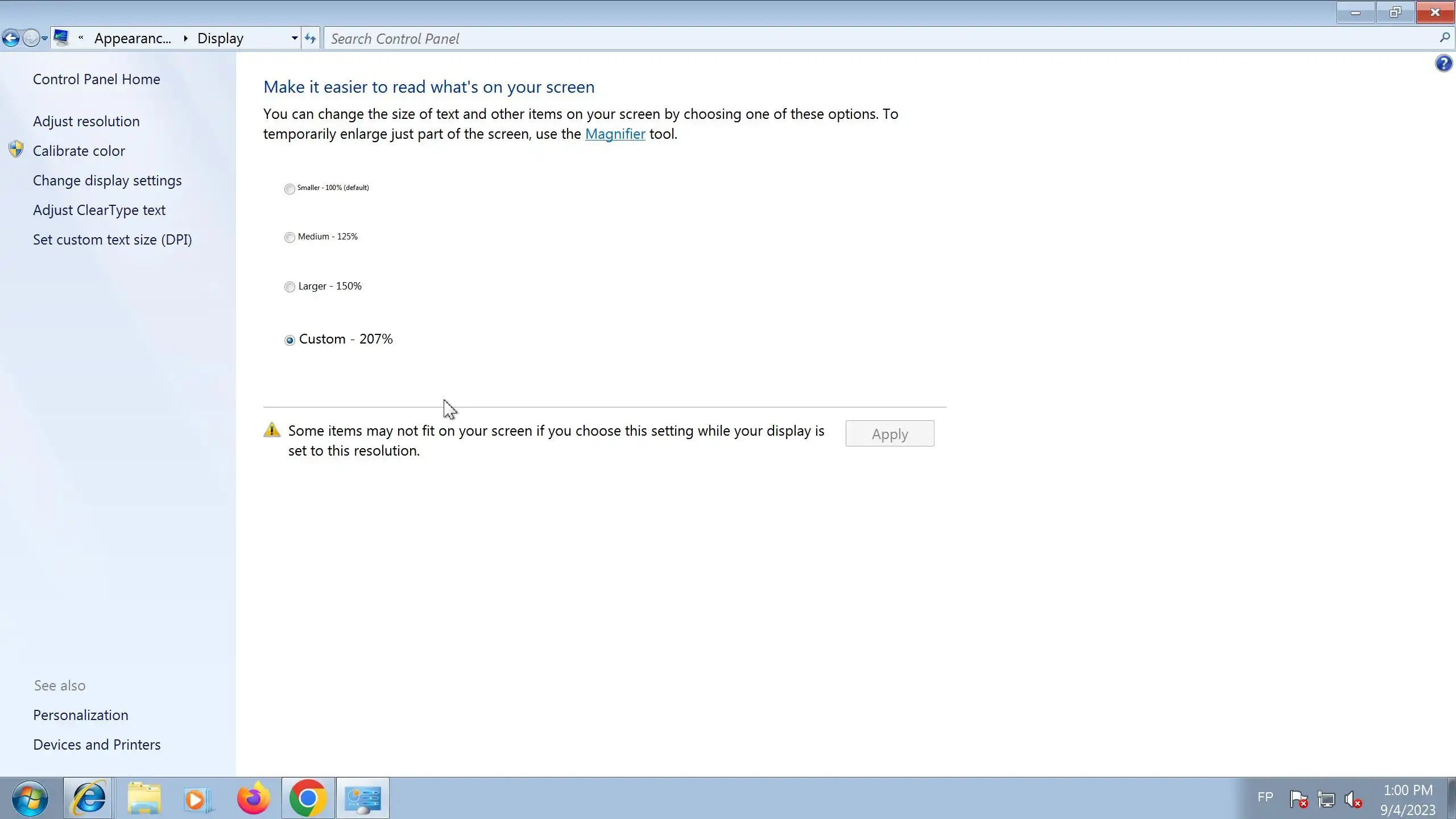
Task: Click the volume speaker tray icon
Action: click(1352, 799)
